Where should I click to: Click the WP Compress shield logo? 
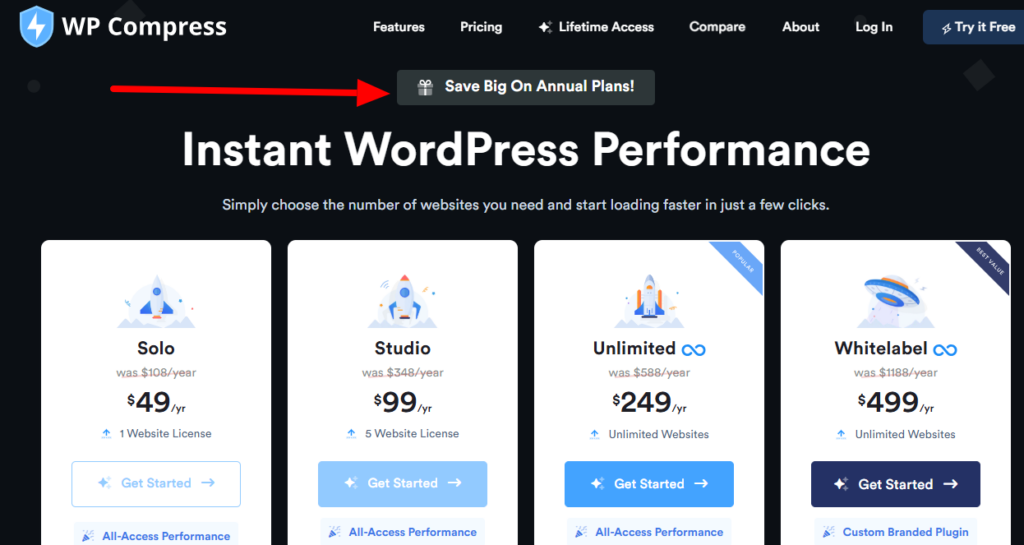37,26
